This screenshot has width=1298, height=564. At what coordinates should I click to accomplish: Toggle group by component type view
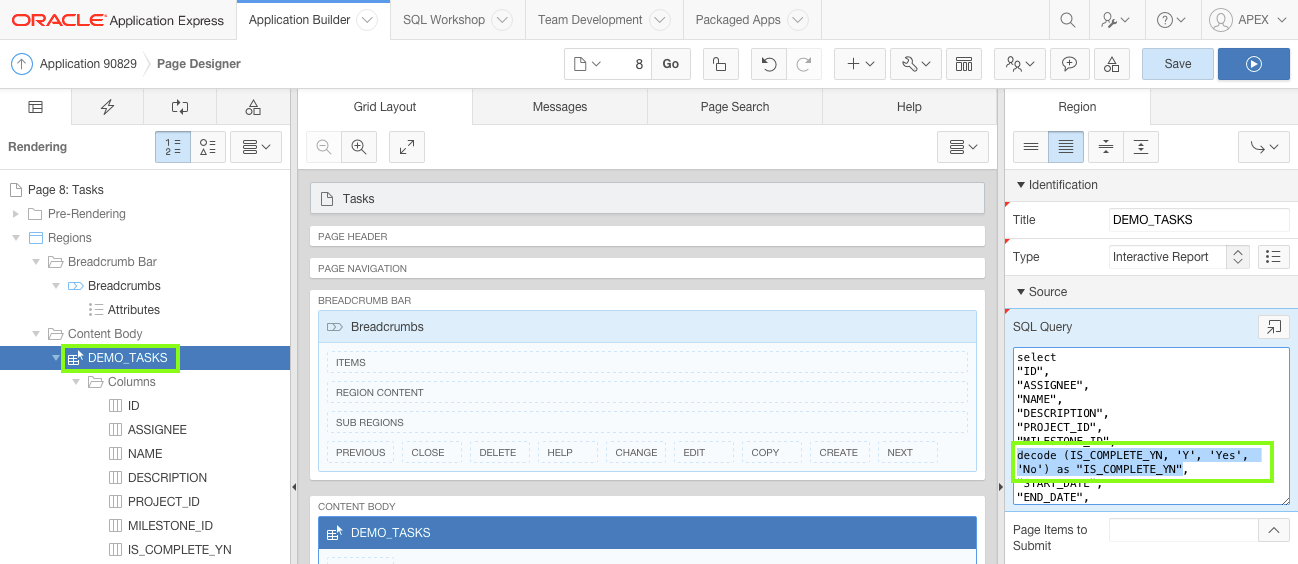tap(208, 147)
